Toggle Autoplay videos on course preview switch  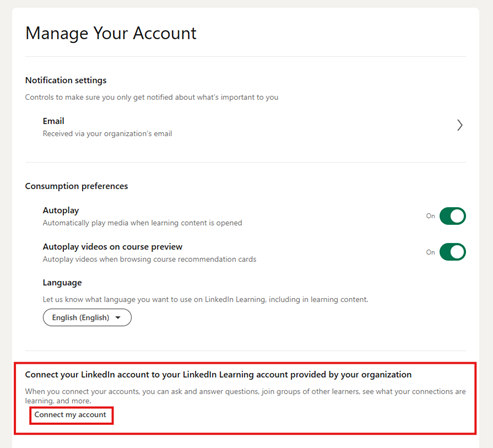pyautogui.click(x=452, y=252)
